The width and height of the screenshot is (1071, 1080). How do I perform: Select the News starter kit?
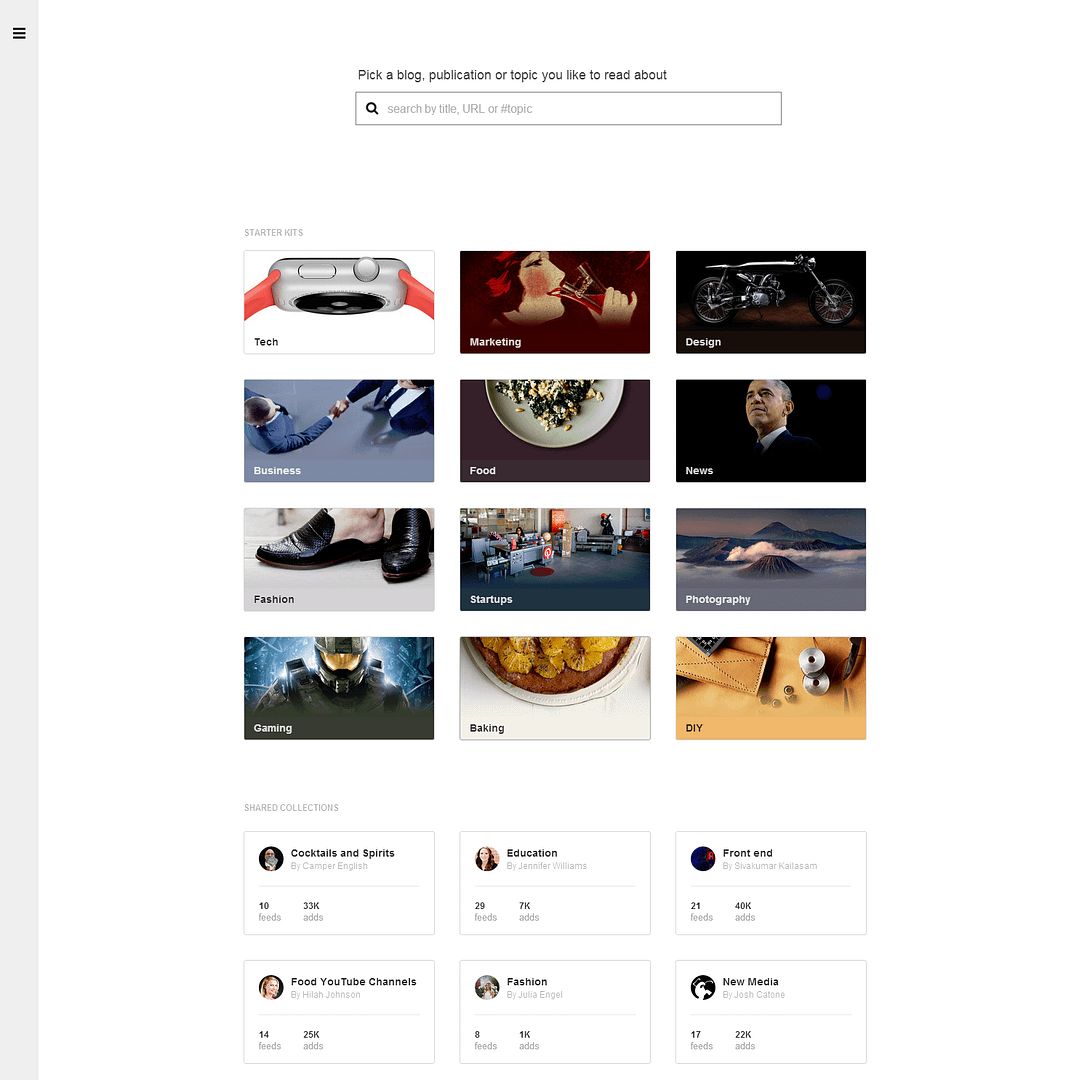770,431
